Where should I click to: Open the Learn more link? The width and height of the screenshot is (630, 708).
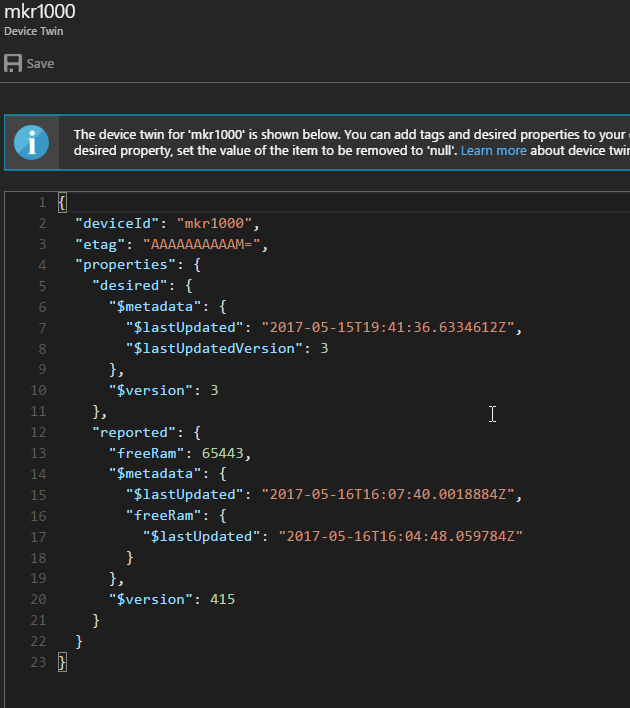(x=493, y=151)
